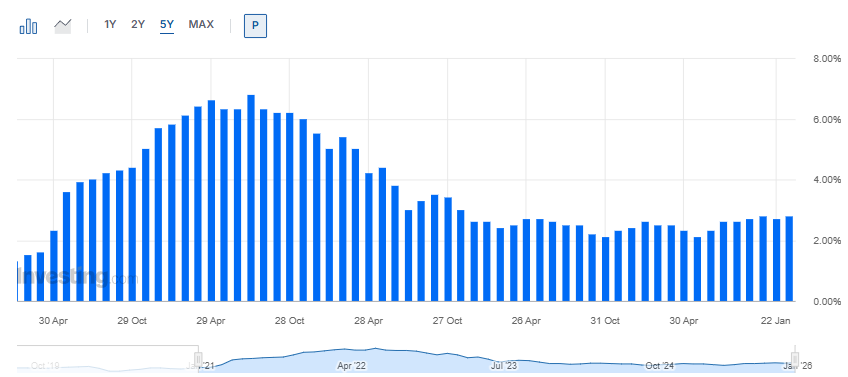This screenshot has height=377, width=848.
Task: Click Oct '24 in the navigator
Action: point(659,366)
